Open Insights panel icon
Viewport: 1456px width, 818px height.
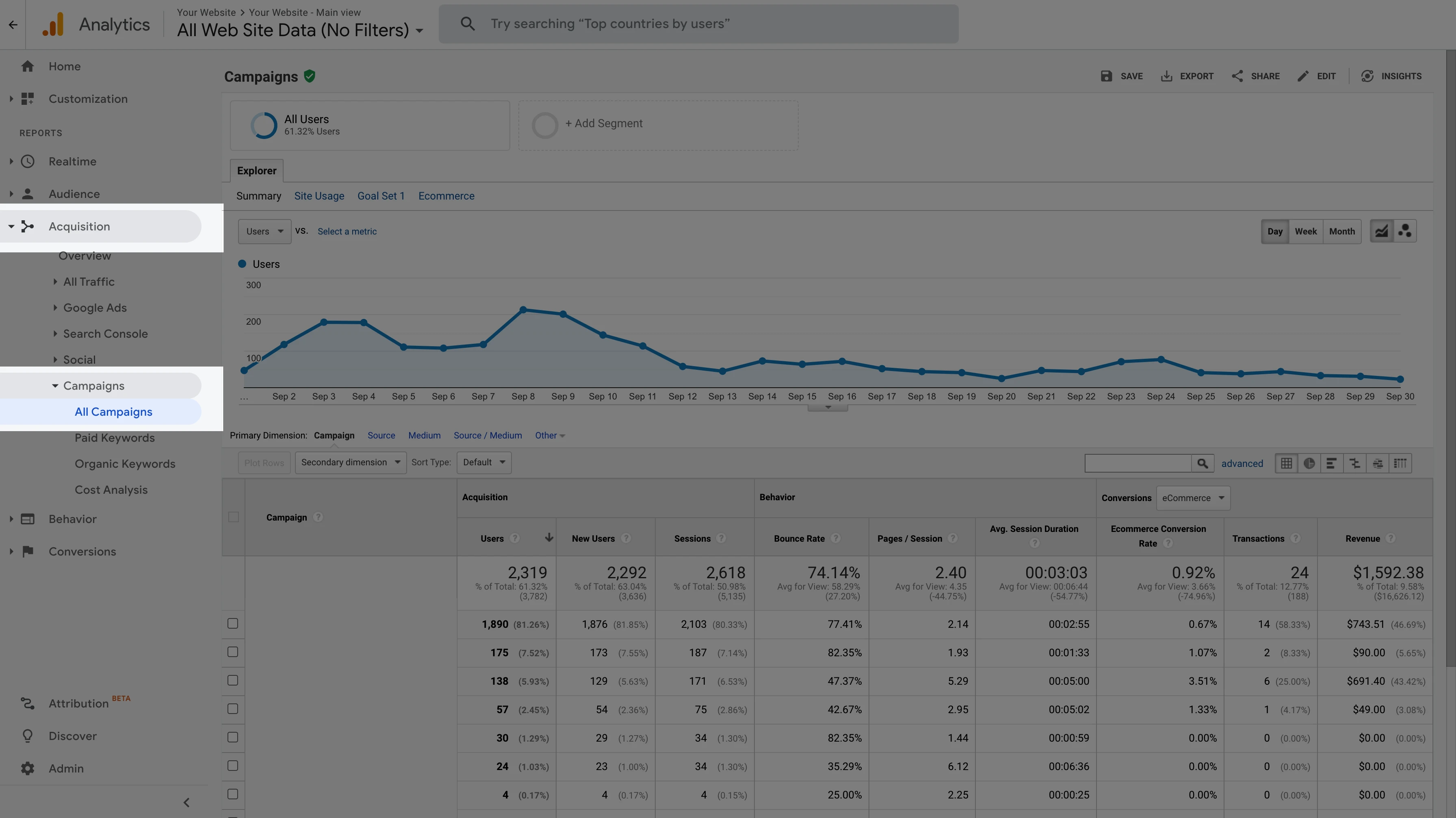click(x=1367, y=76)
